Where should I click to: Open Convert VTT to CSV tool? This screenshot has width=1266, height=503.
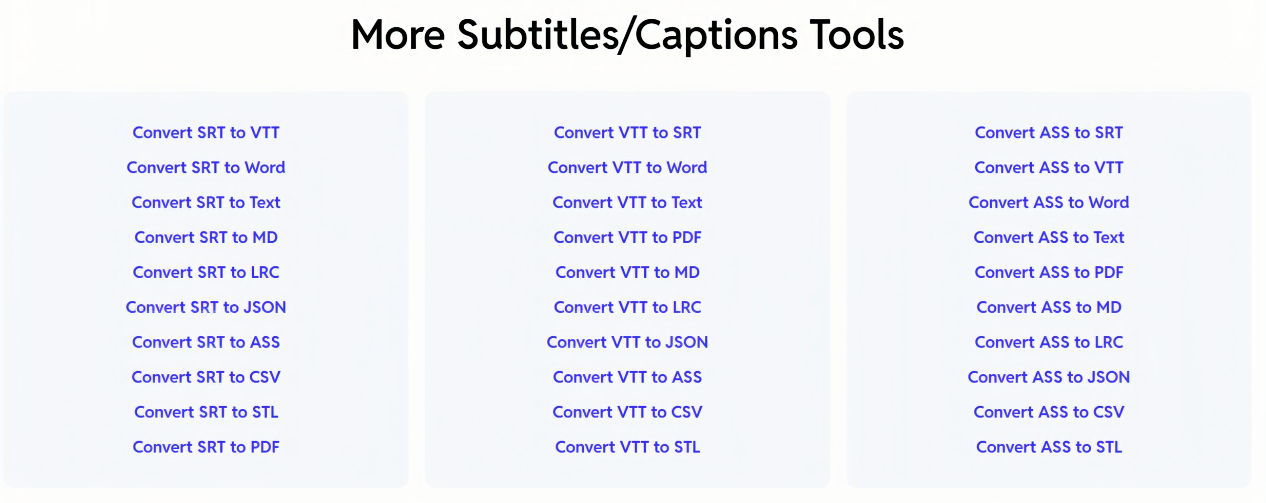pyautogui.click(x=628, y=412)
